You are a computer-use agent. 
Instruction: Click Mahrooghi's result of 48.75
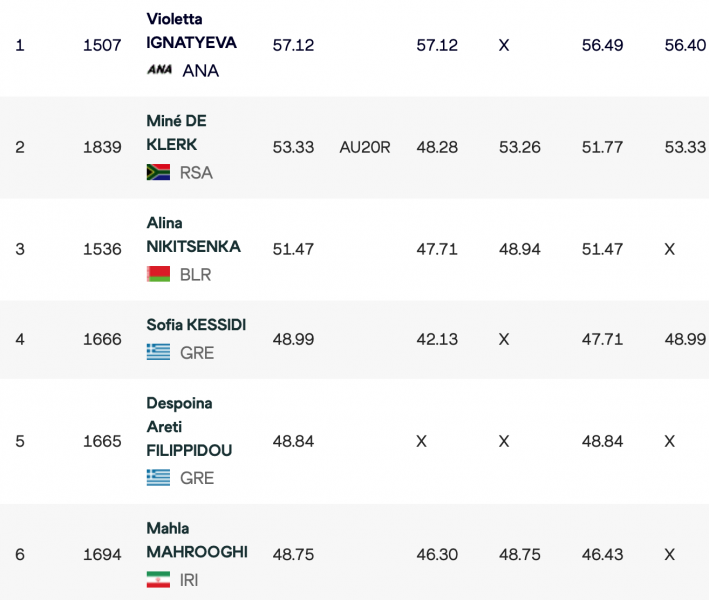pos(293,554)
